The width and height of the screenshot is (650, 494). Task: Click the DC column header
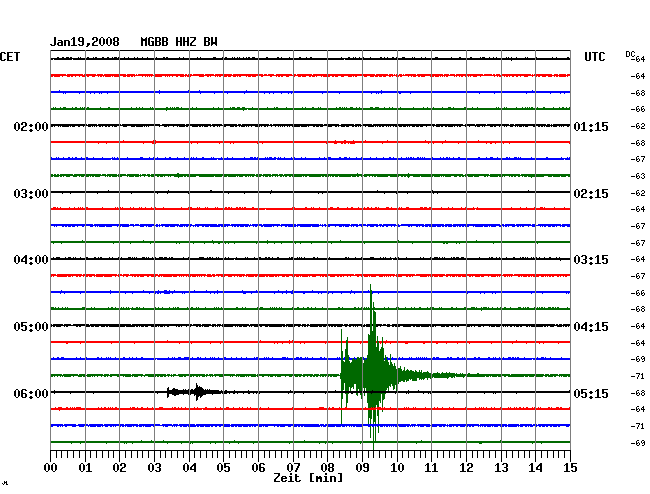coord(630,54)
